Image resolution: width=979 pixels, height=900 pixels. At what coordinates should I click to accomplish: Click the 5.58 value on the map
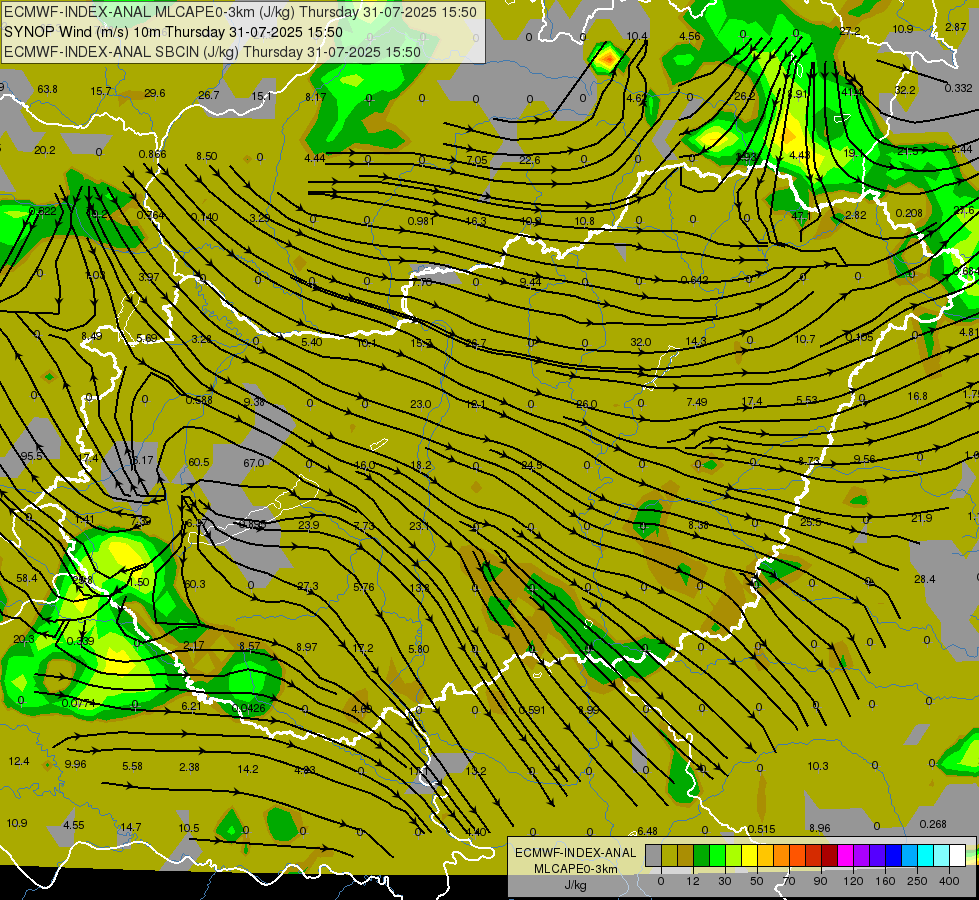132,766
